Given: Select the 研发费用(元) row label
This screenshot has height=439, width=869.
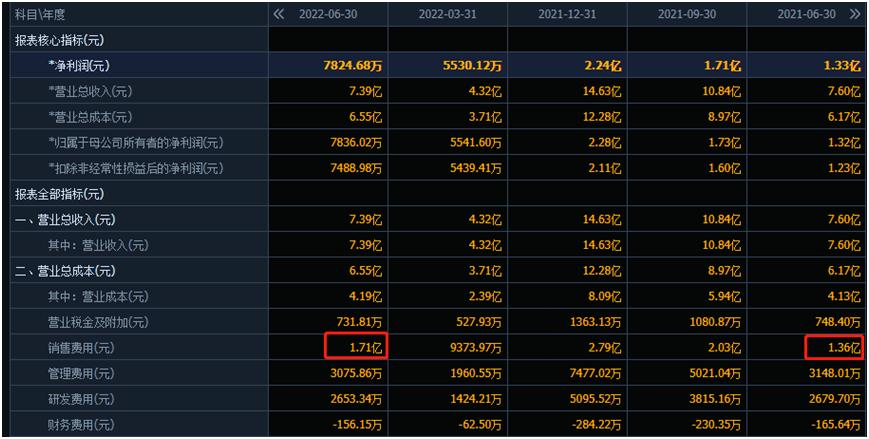Looking at the screenshot, I should (81, 400).
